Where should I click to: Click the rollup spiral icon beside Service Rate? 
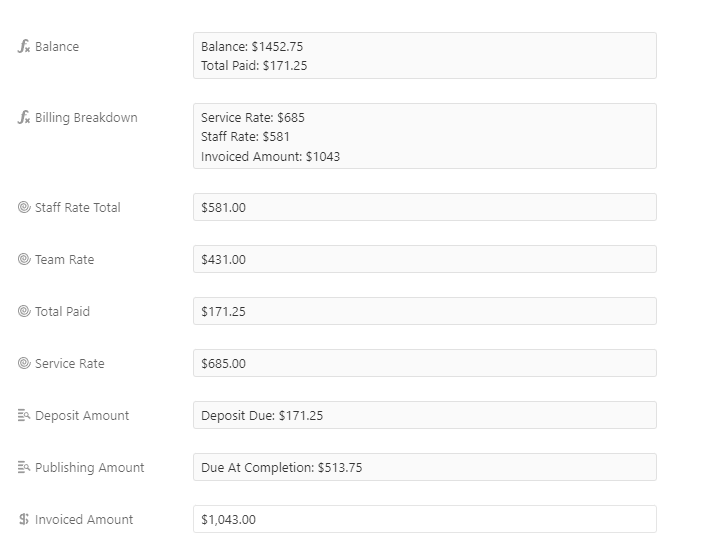pos(24,363)
